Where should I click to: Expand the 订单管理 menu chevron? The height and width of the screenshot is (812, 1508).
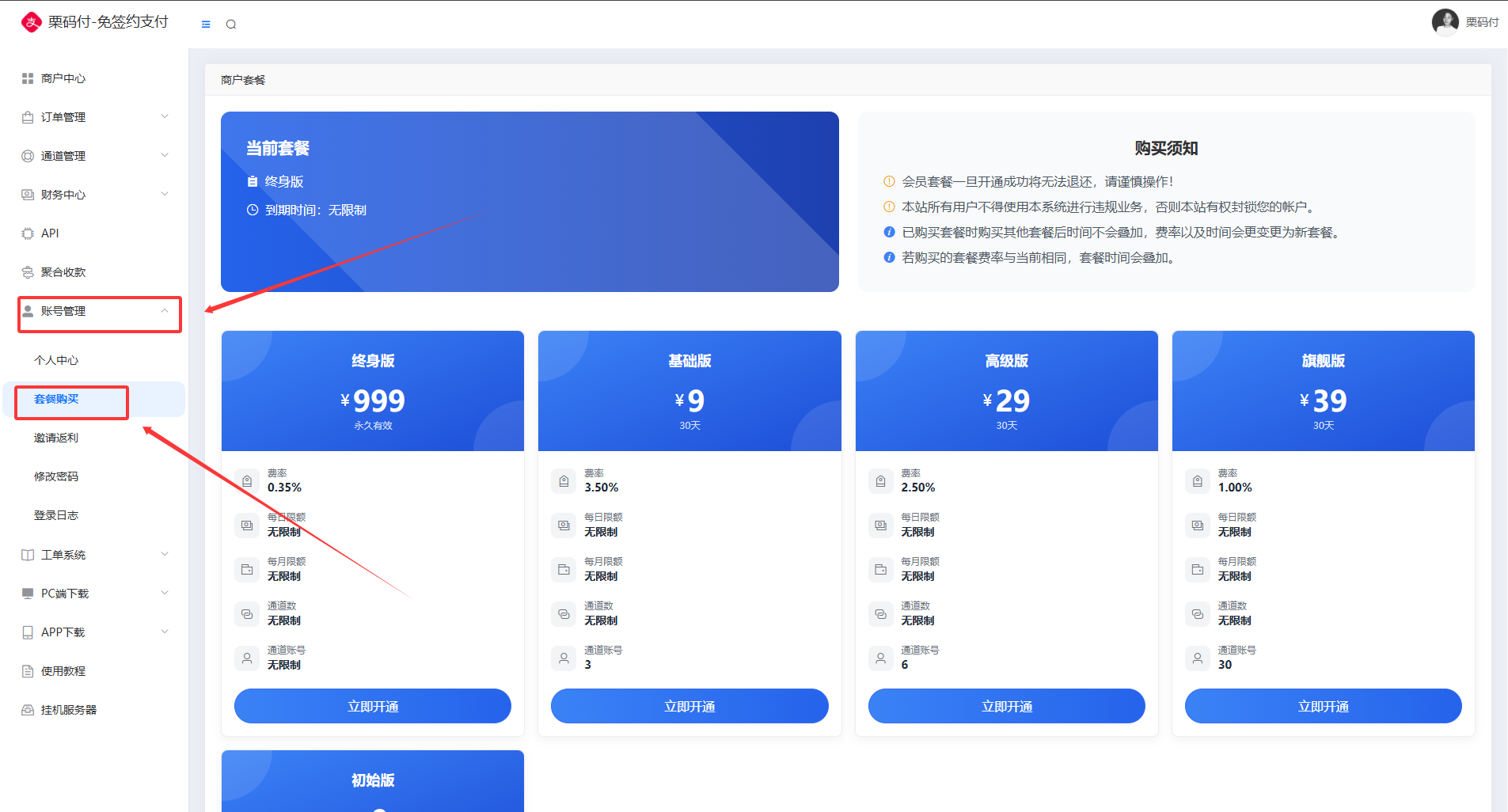165,117
